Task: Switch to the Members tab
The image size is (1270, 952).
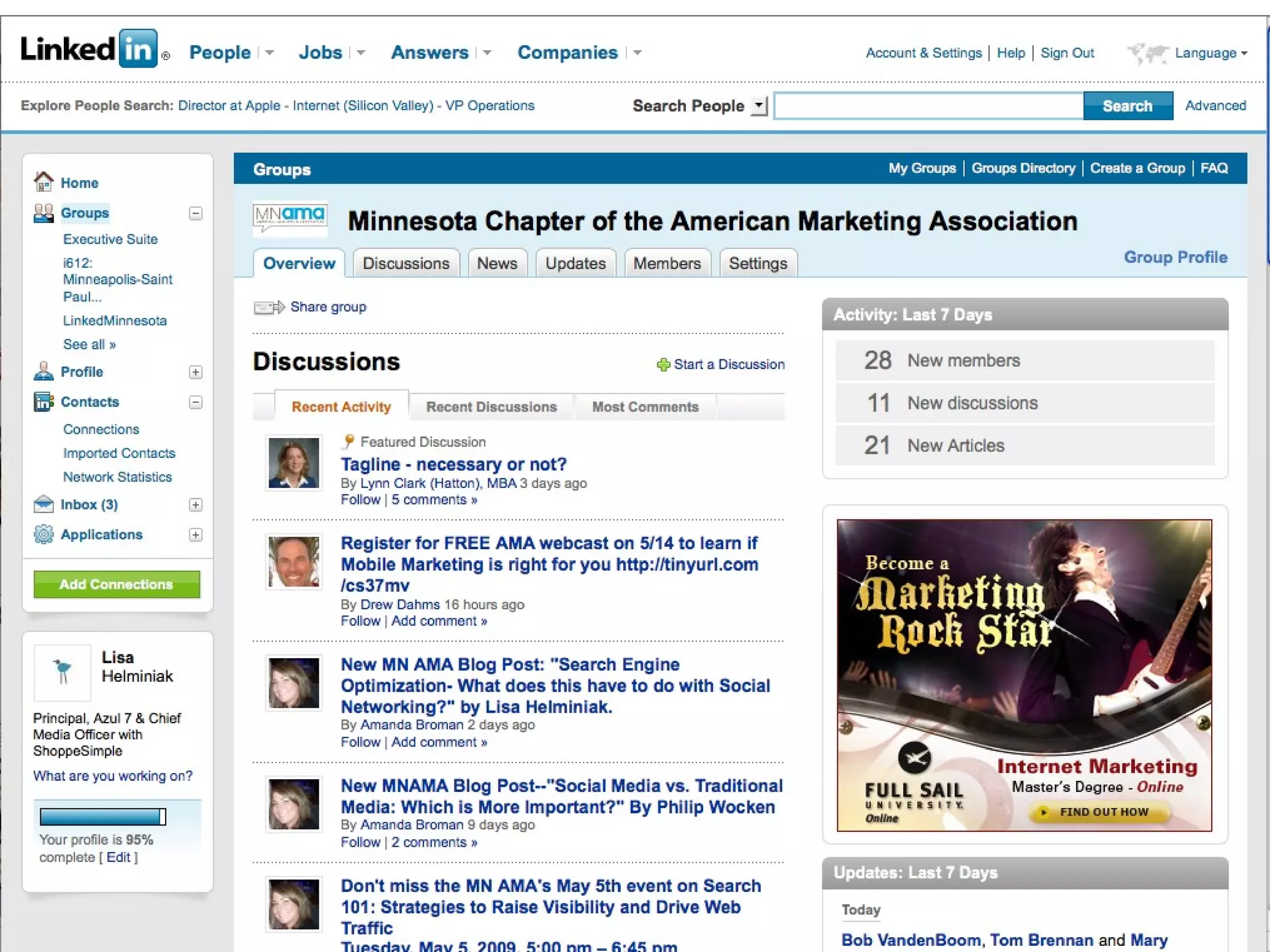Action: (x=667, y=263)
